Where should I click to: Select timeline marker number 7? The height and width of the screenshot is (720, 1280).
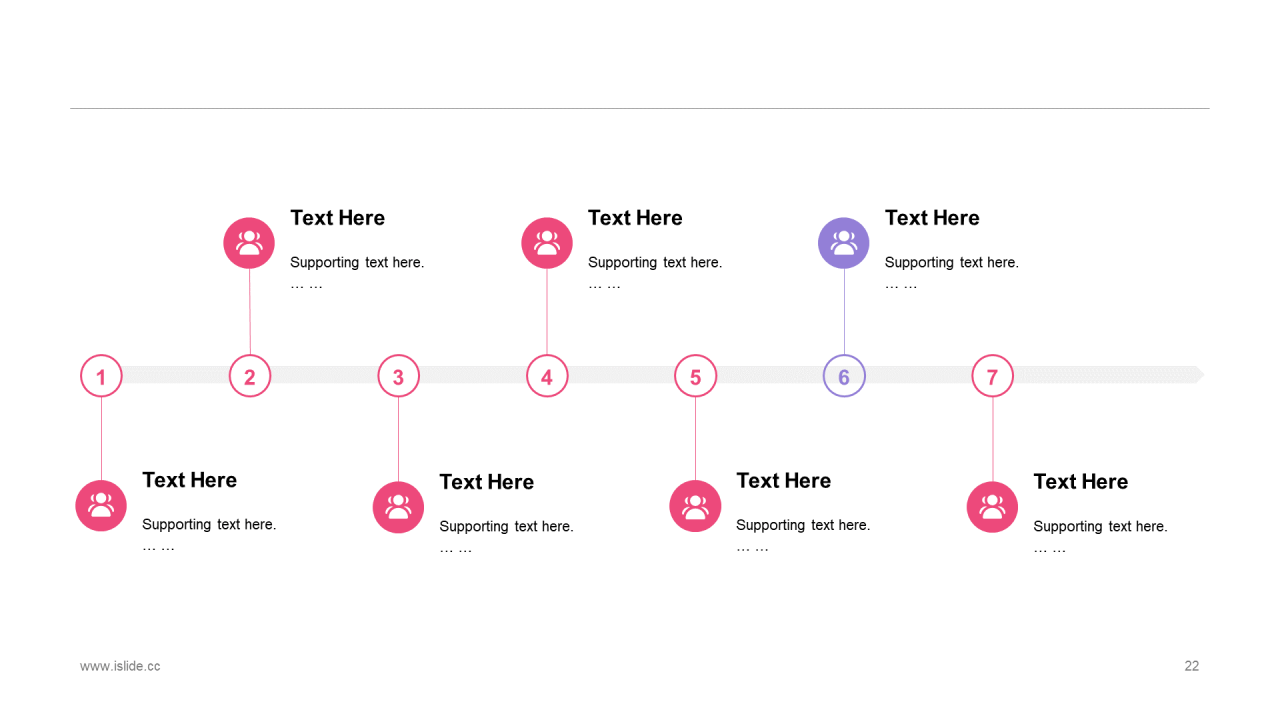pos(992,377)
